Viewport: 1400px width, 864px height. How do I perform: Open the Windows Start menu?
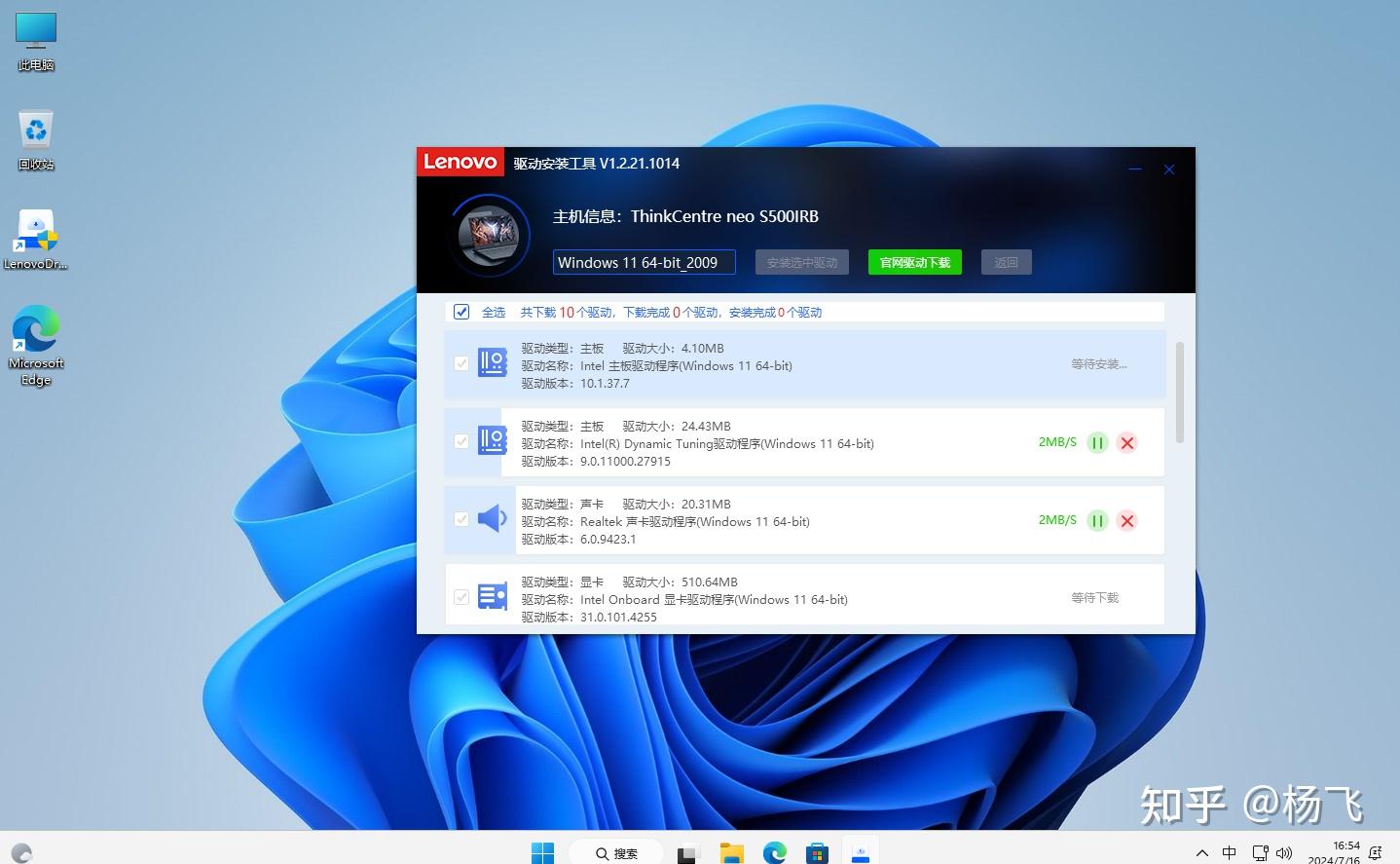541,851
